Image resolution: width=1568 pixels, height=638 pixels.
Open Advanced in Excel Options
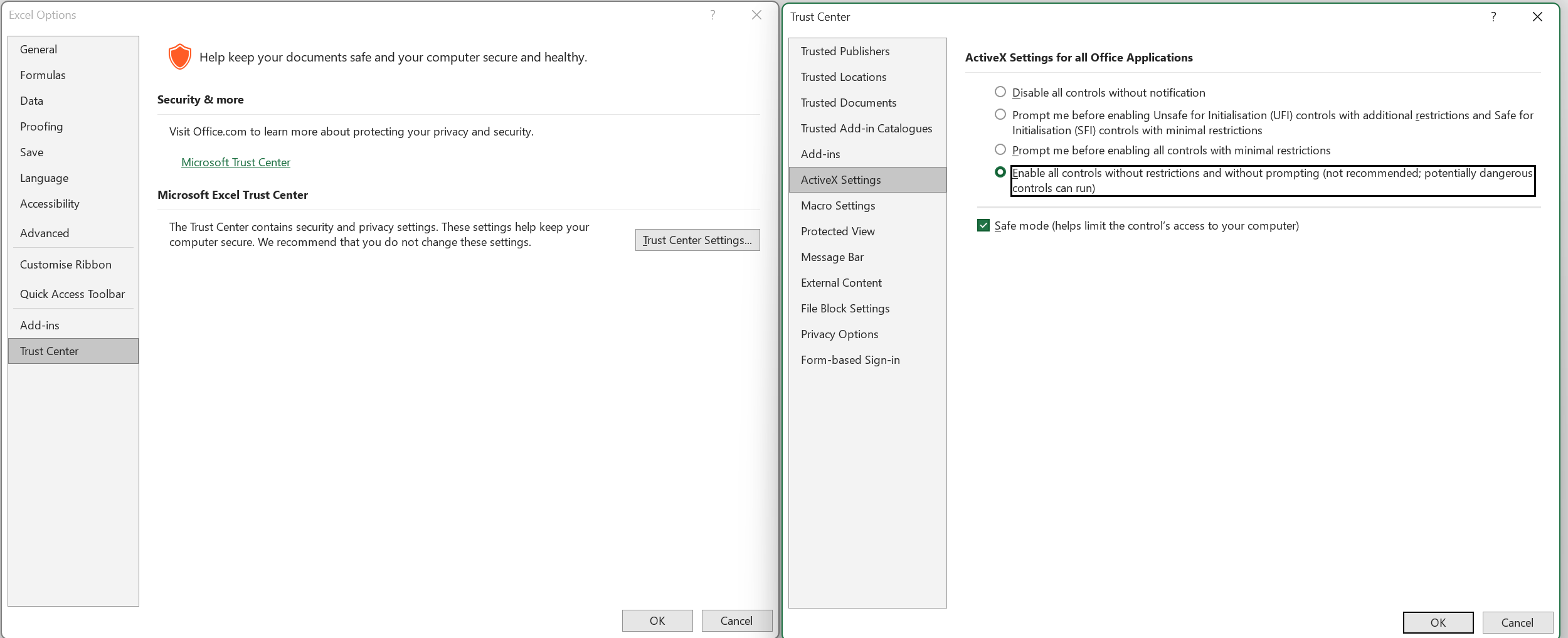73,233
